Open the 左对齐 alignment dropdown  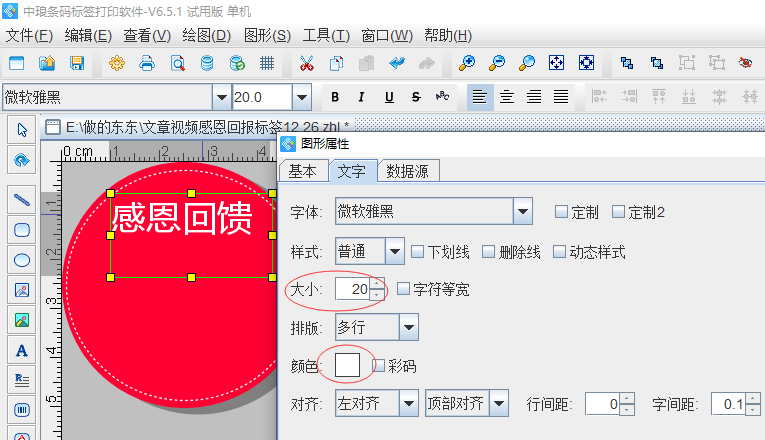(x=409, y=403)
